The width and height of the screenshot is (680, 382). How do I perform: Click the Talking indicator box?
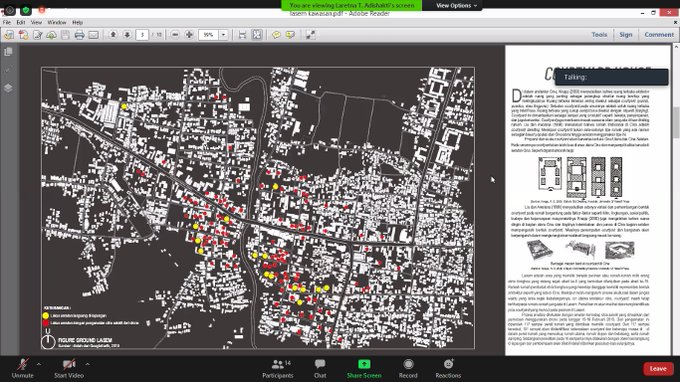(x=611, y=77)
